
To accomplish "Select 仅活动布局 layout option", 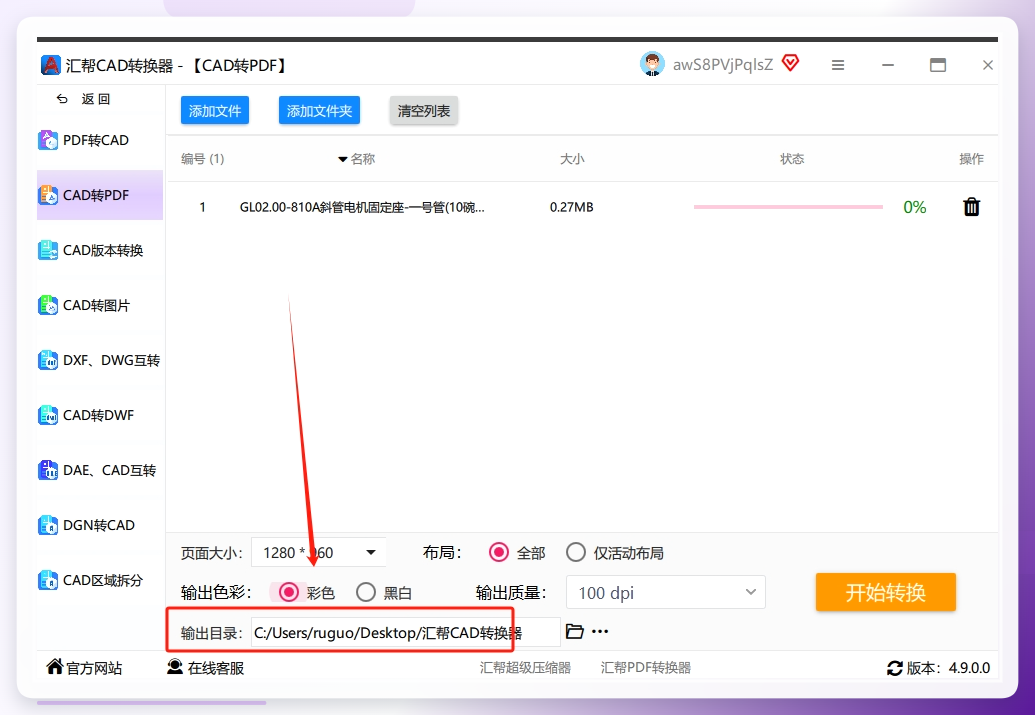I will point(576,552).
